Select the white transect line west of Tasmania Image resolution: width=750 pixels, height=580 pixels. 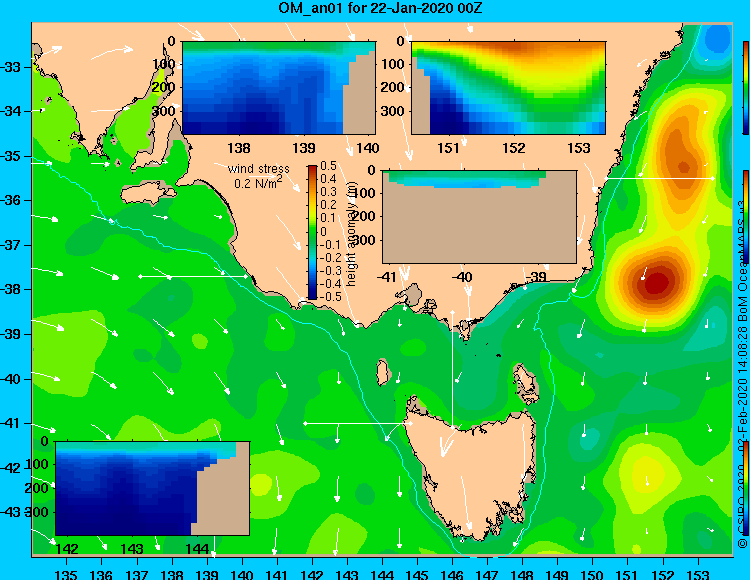pyautogui.click(x=358, y=423)
